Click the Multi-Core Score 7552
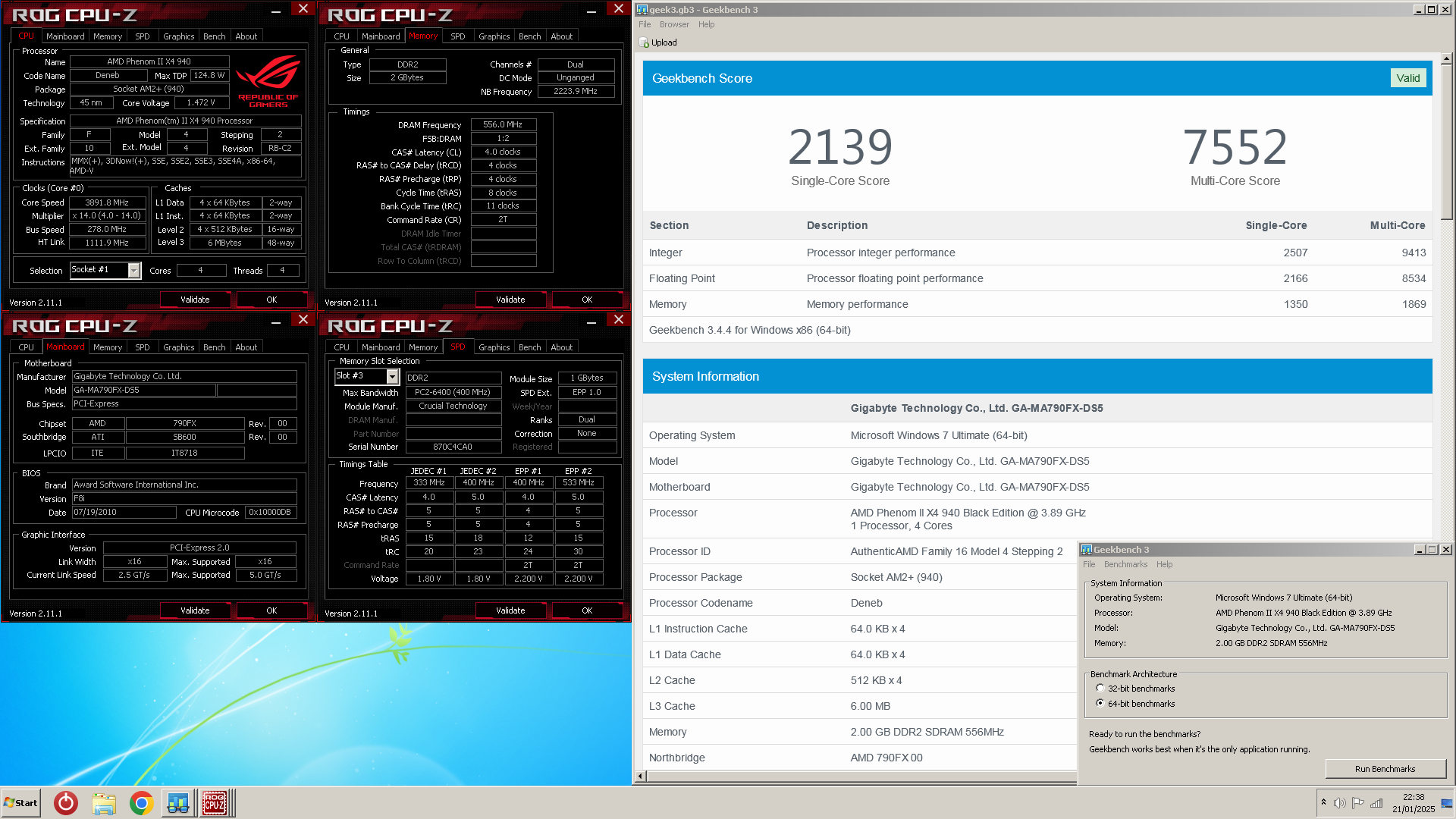The height and width of the screenshot is (819, 1456). (x=1235, y=146)
